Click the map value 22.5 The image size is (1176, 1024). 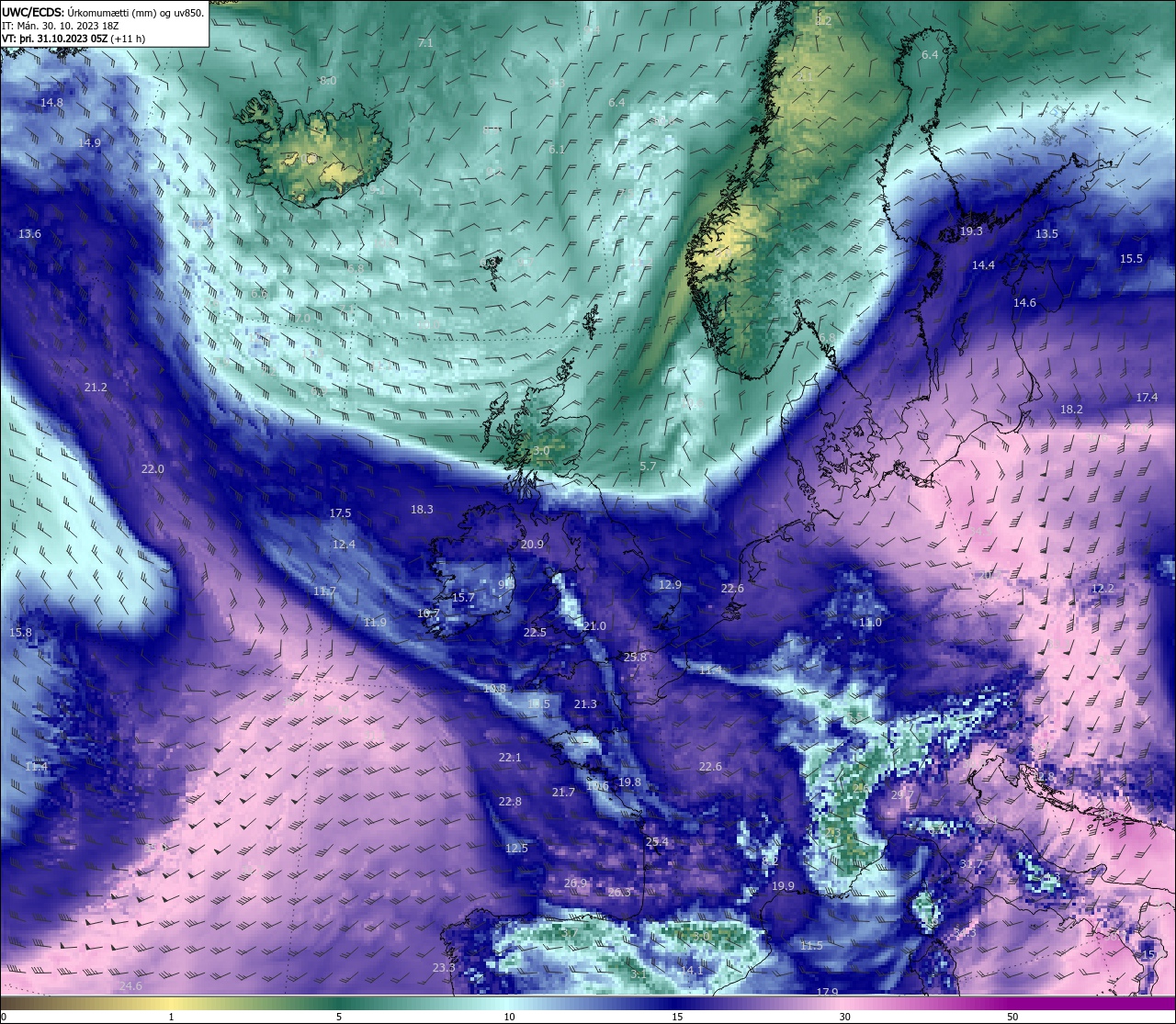click(535, 632)
